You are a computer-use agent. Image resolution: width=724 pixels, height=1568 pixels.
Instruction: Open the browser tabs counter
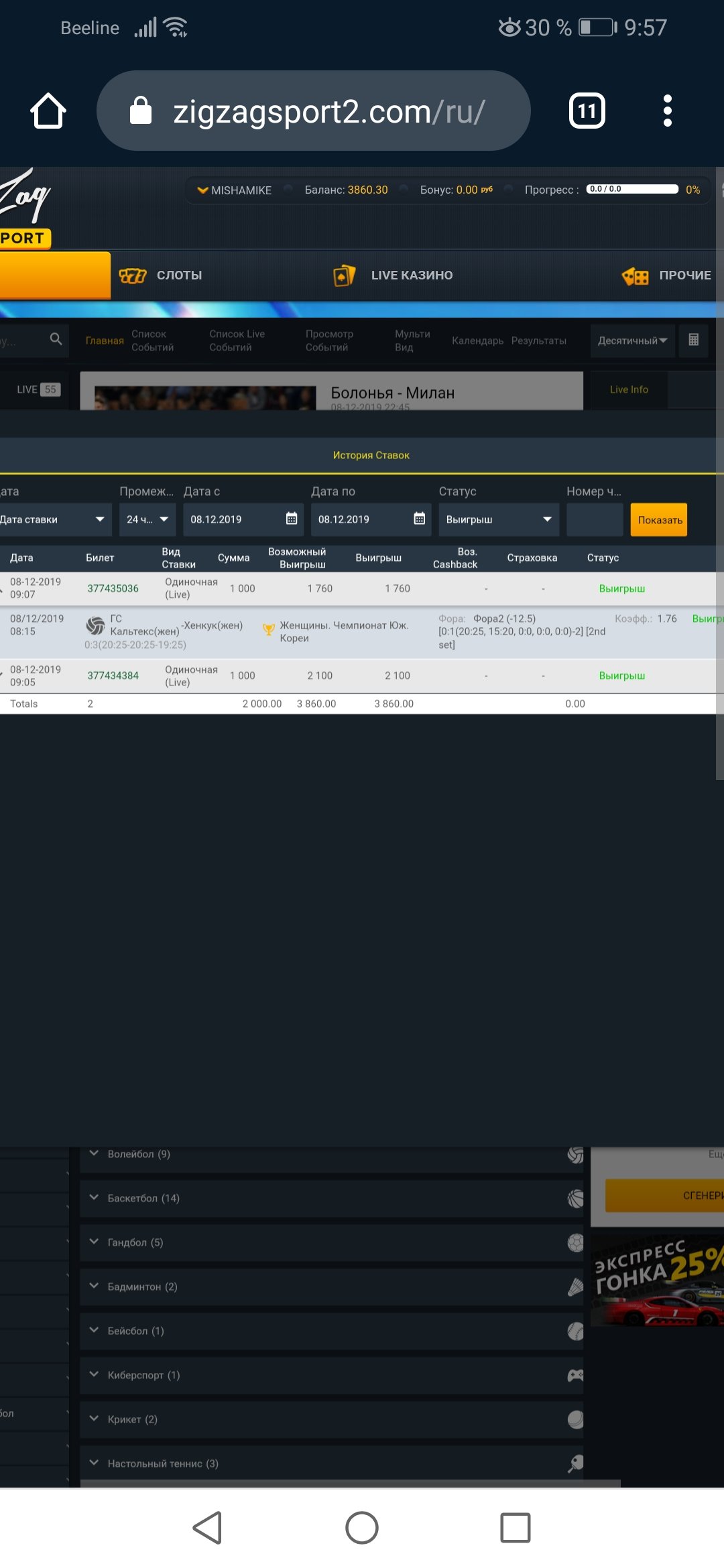[x=587, y=111]
